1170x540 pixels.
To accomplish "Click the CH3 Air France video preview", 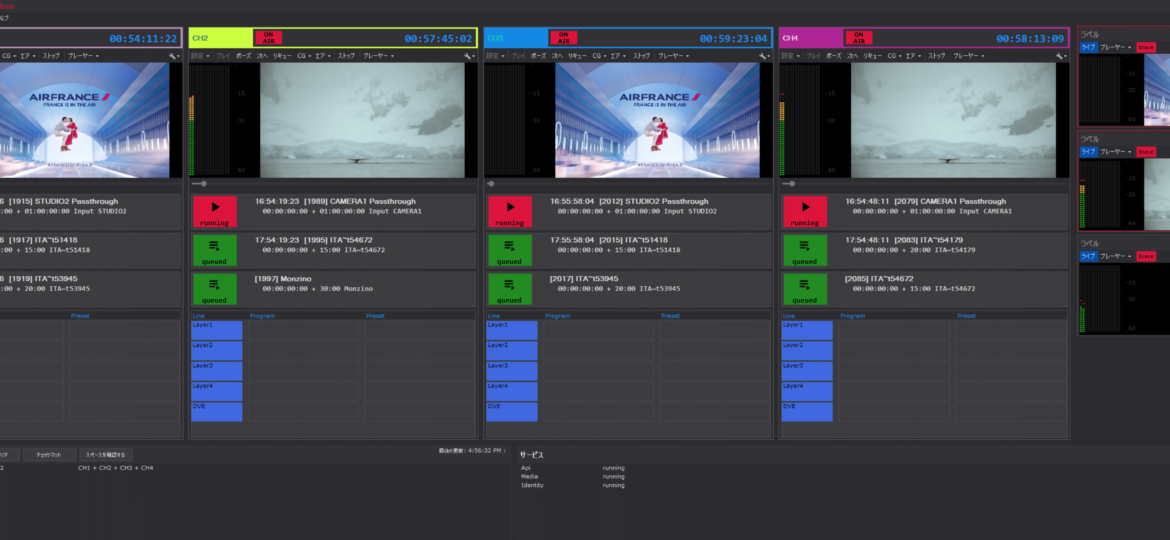I will (657, 120).
